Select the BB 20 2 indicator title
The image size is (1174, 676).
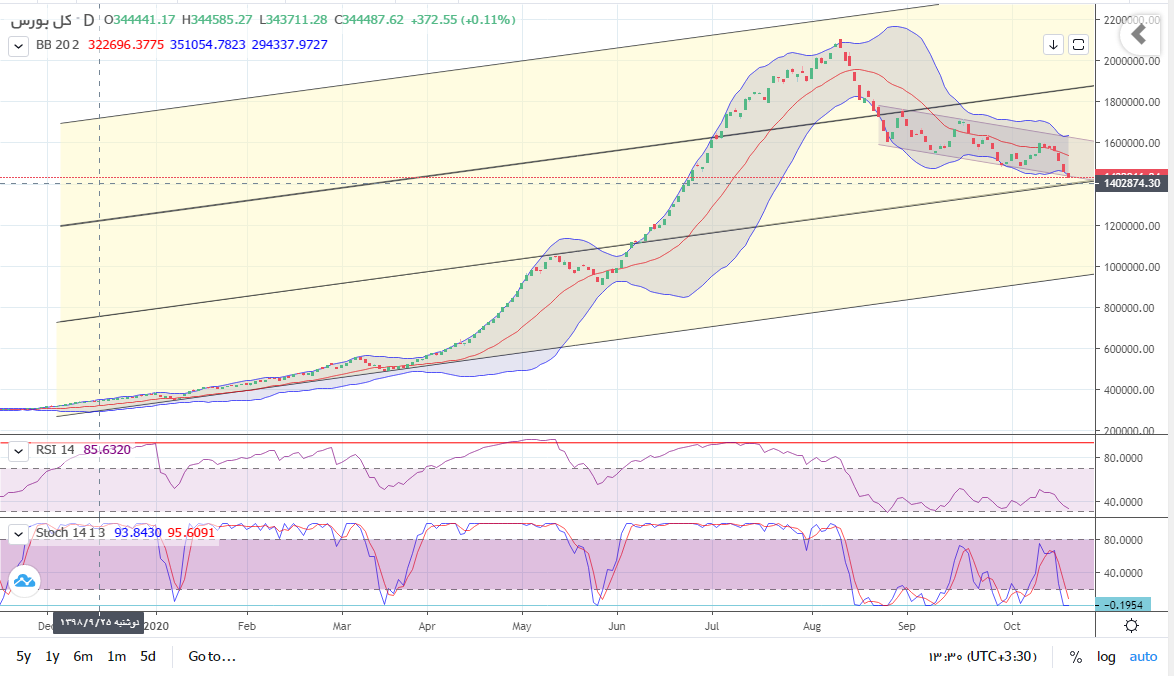click(58, 45)
